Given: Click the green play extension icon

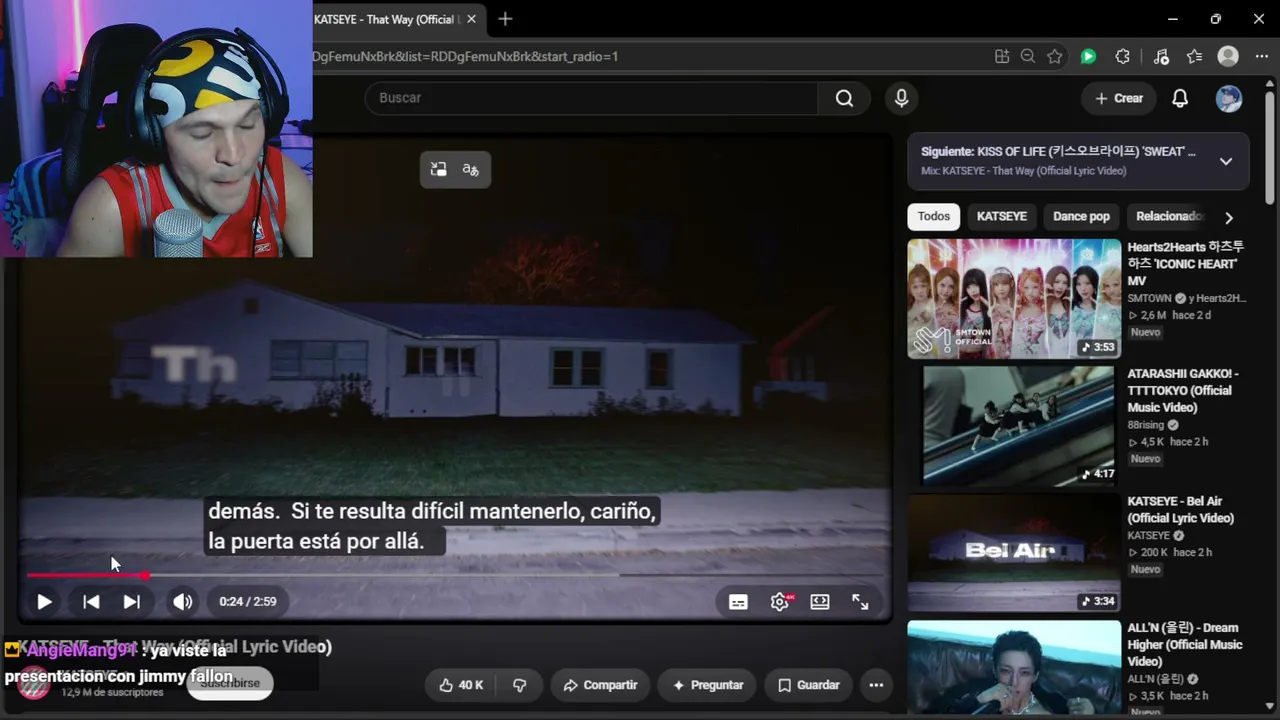Looking at the screenshot, I should [1088, 57].
